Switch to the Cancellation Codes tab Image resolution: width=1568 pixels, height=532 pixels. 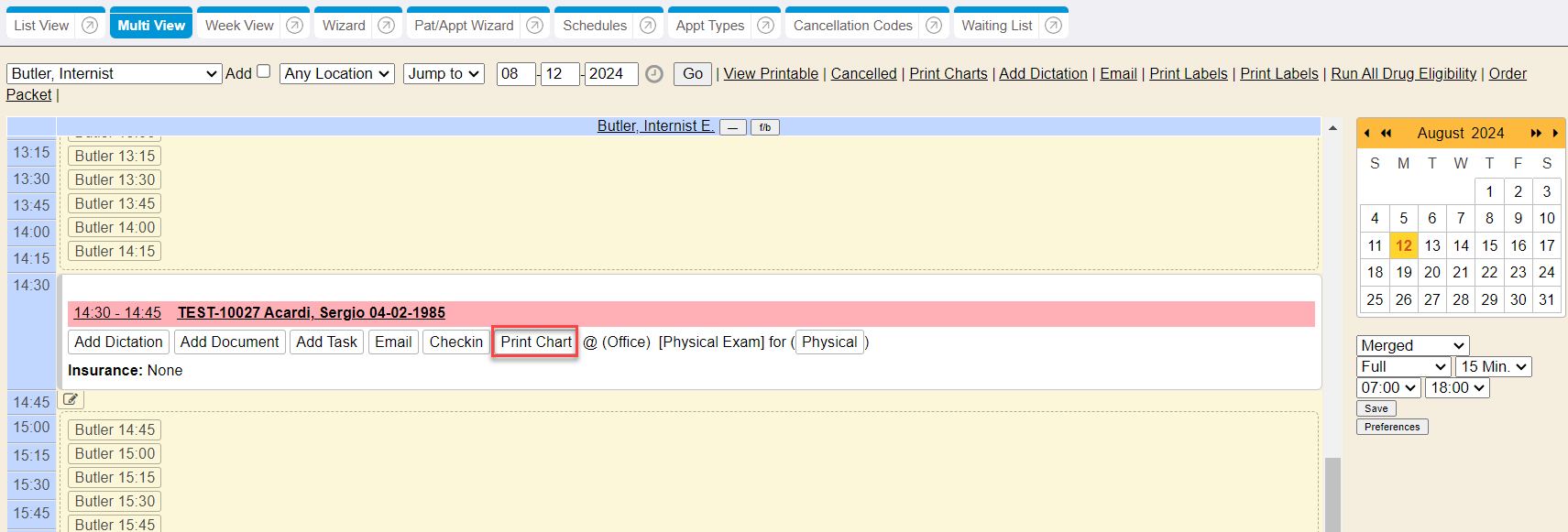click(x=852, y=26)
